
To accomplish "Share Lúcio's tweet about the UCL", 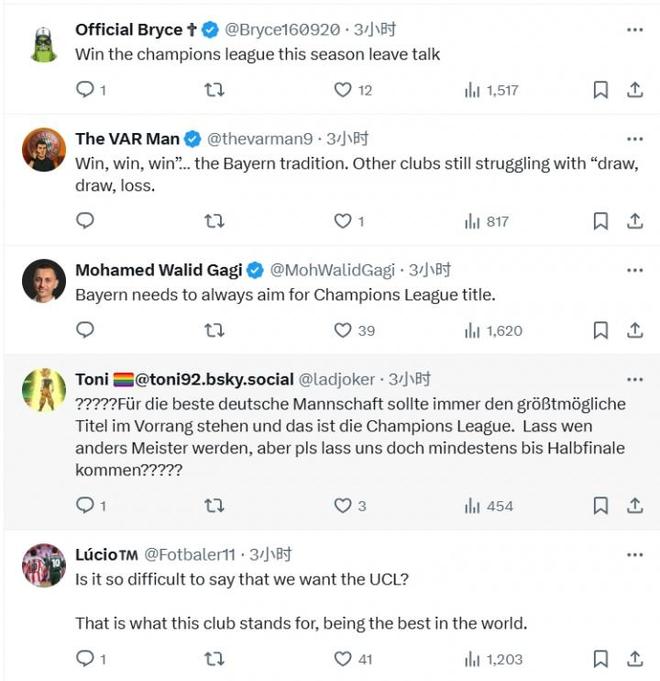I will (634, 659).
